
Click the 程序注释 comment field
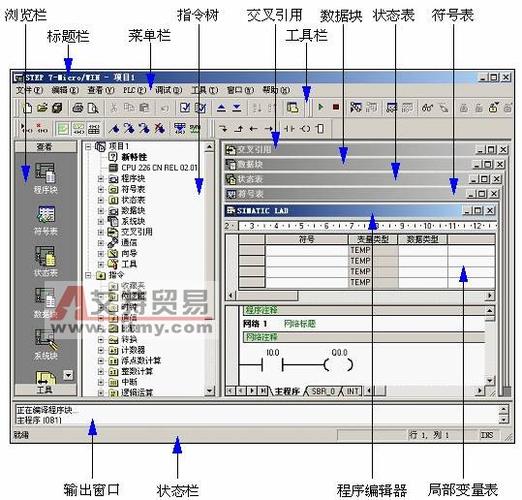364,310
